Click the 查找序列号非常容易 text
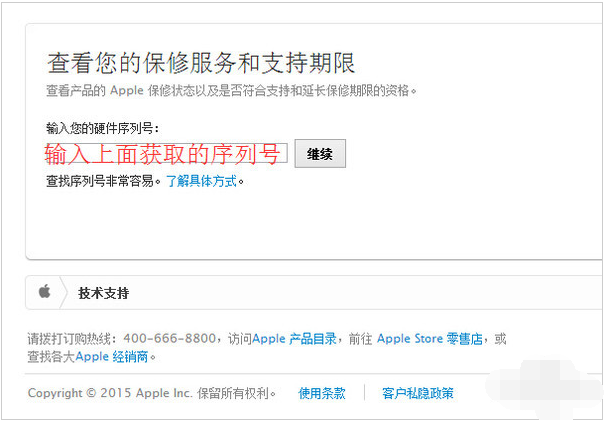The image size is (606, 423). pyautogui.click(x=103, y=181)
